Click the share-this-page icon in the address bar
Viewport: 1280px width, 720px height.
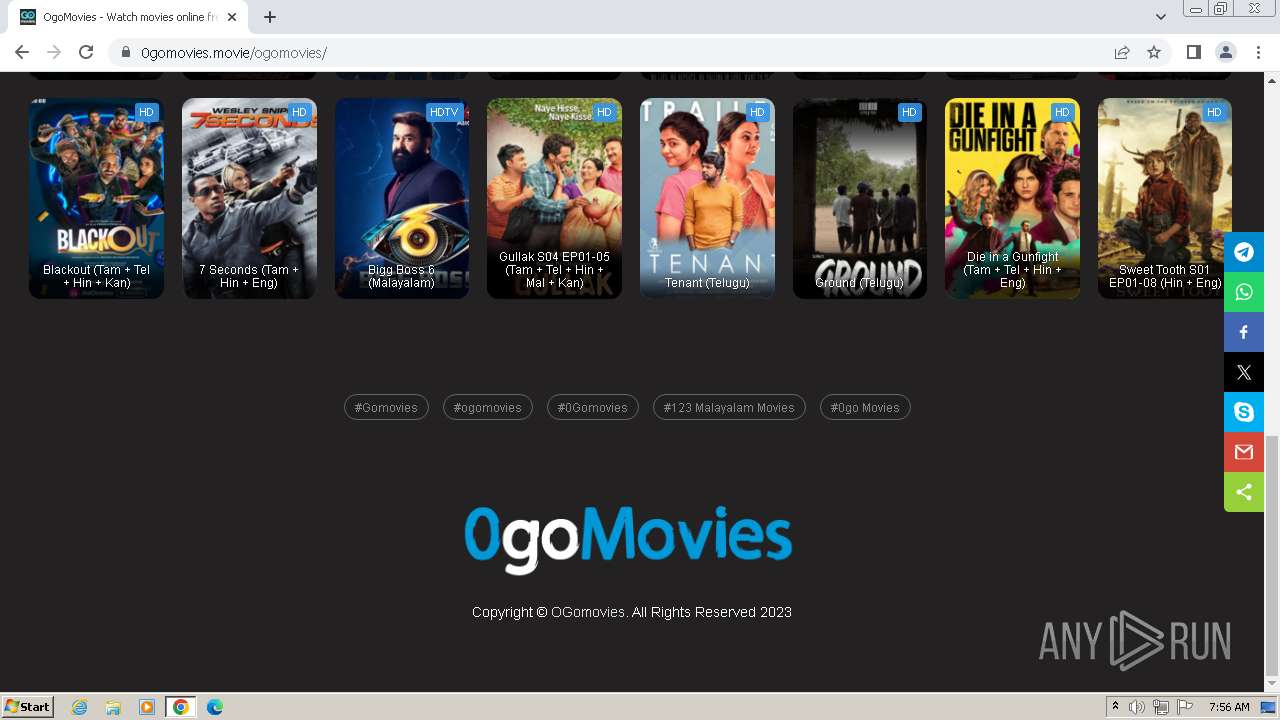[x=1122, y=52]
